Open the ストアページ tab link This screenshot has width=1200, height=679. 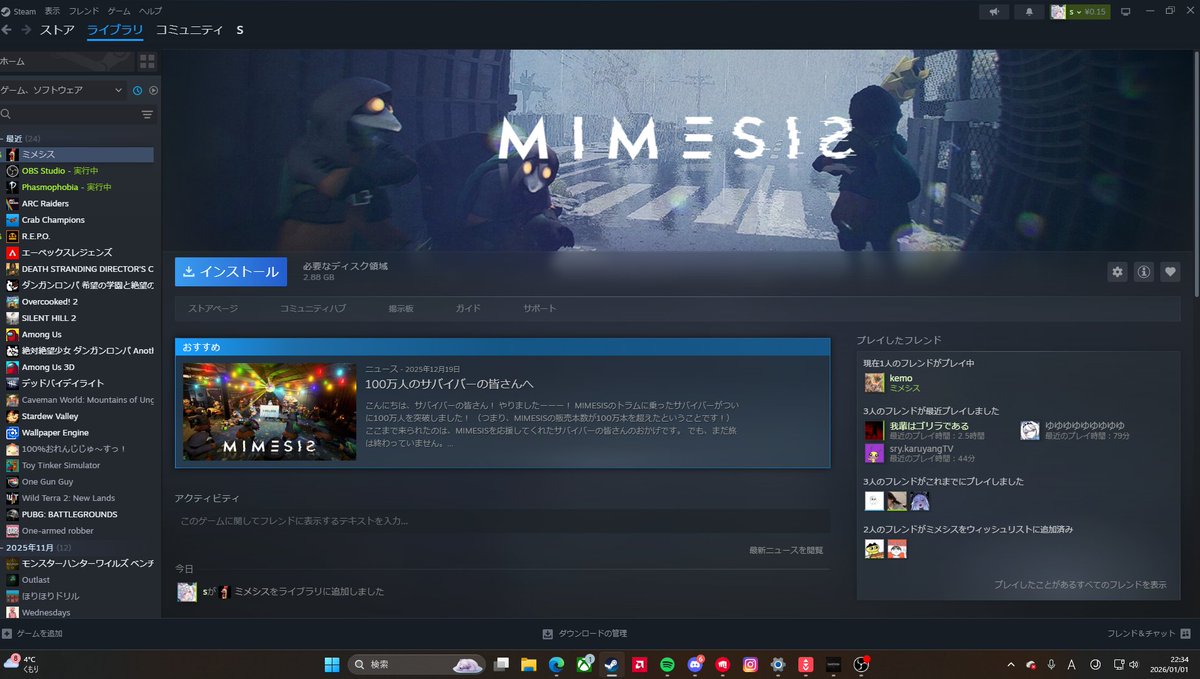(x=213, y=309)
